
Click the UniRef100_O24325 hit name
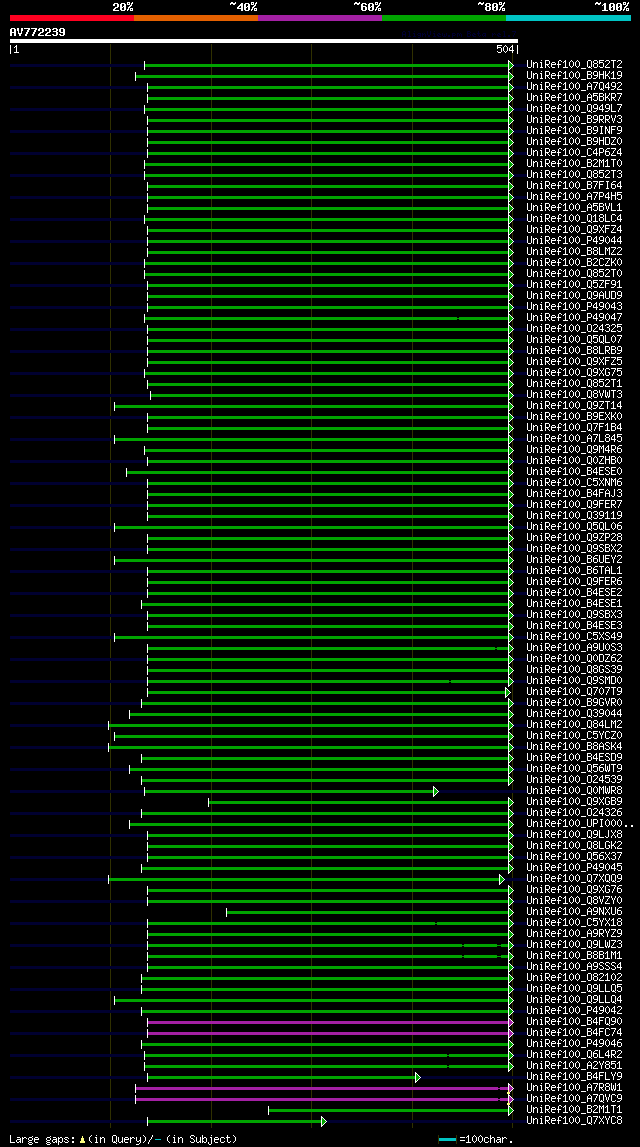coord(574,328)
